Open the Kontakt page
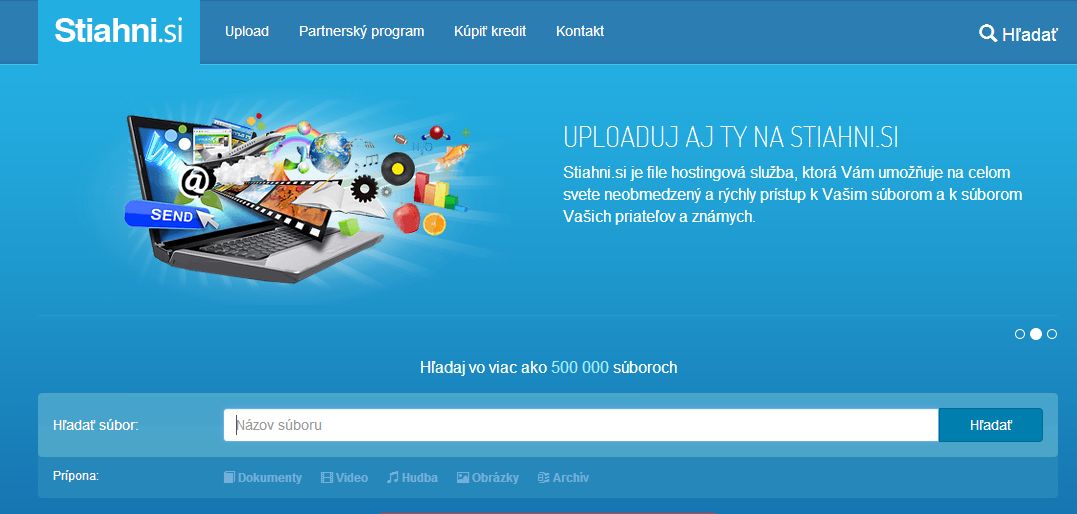The image size is (1077, 514). pos(580,32)
